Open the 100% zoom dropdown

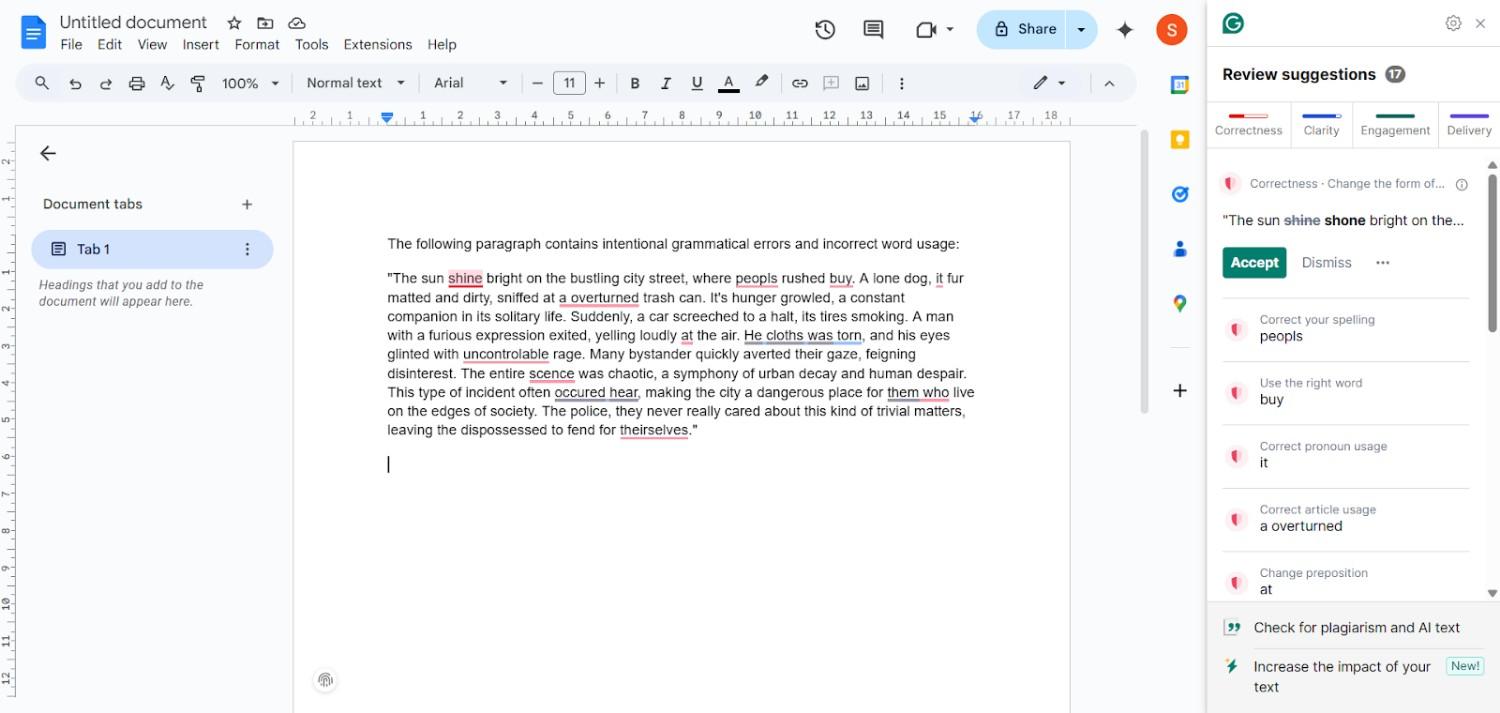click(x=250, y=83)
